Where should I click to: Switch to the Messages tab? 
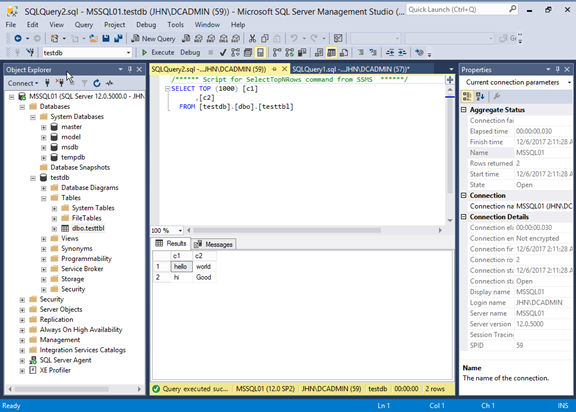coord(213,244)
